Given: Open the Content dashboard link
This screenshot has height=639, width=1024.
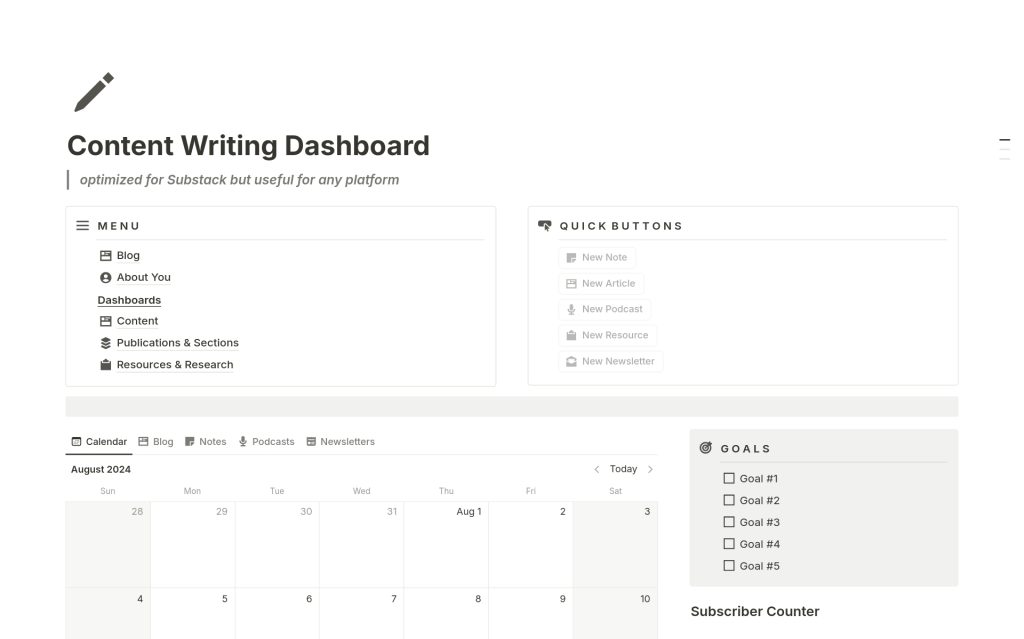Looking at the screenshot, I should click(x=137, y=321).
